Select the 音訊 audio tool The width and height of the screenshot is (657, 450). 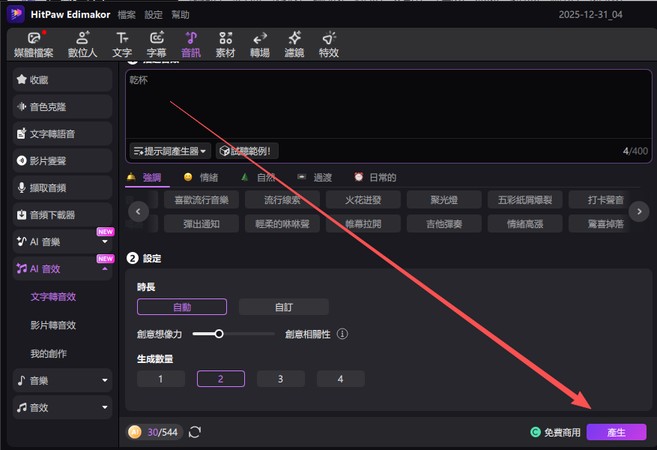click(x=191, y=44)
